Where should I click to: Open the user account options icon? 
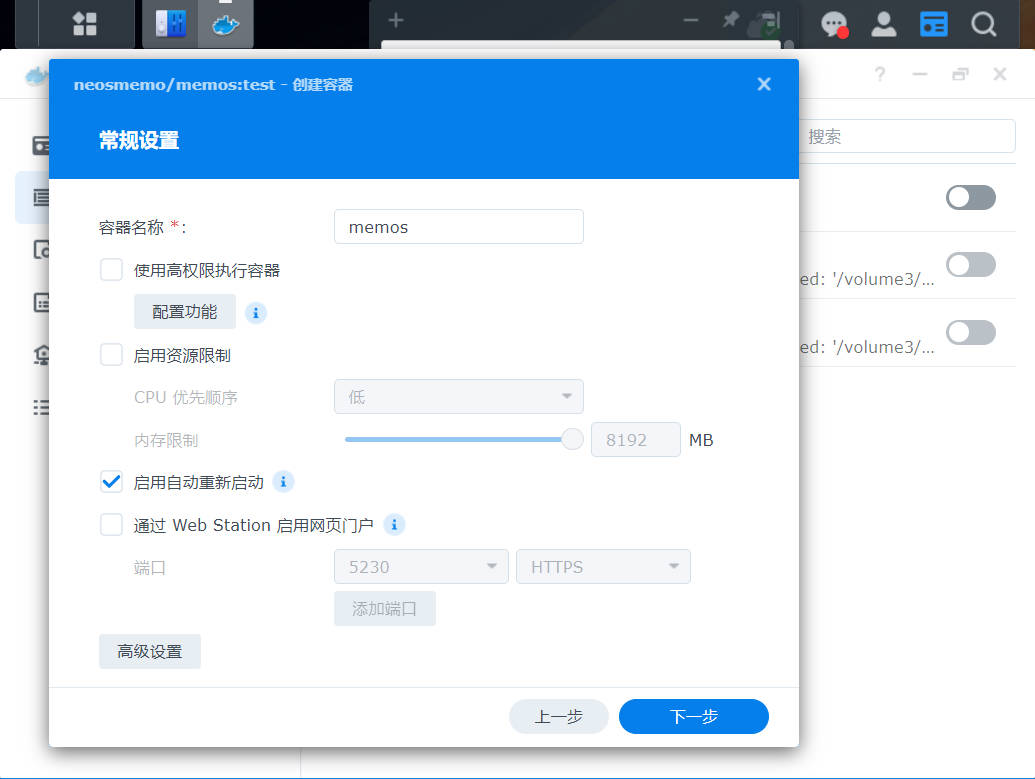[883, 24]
